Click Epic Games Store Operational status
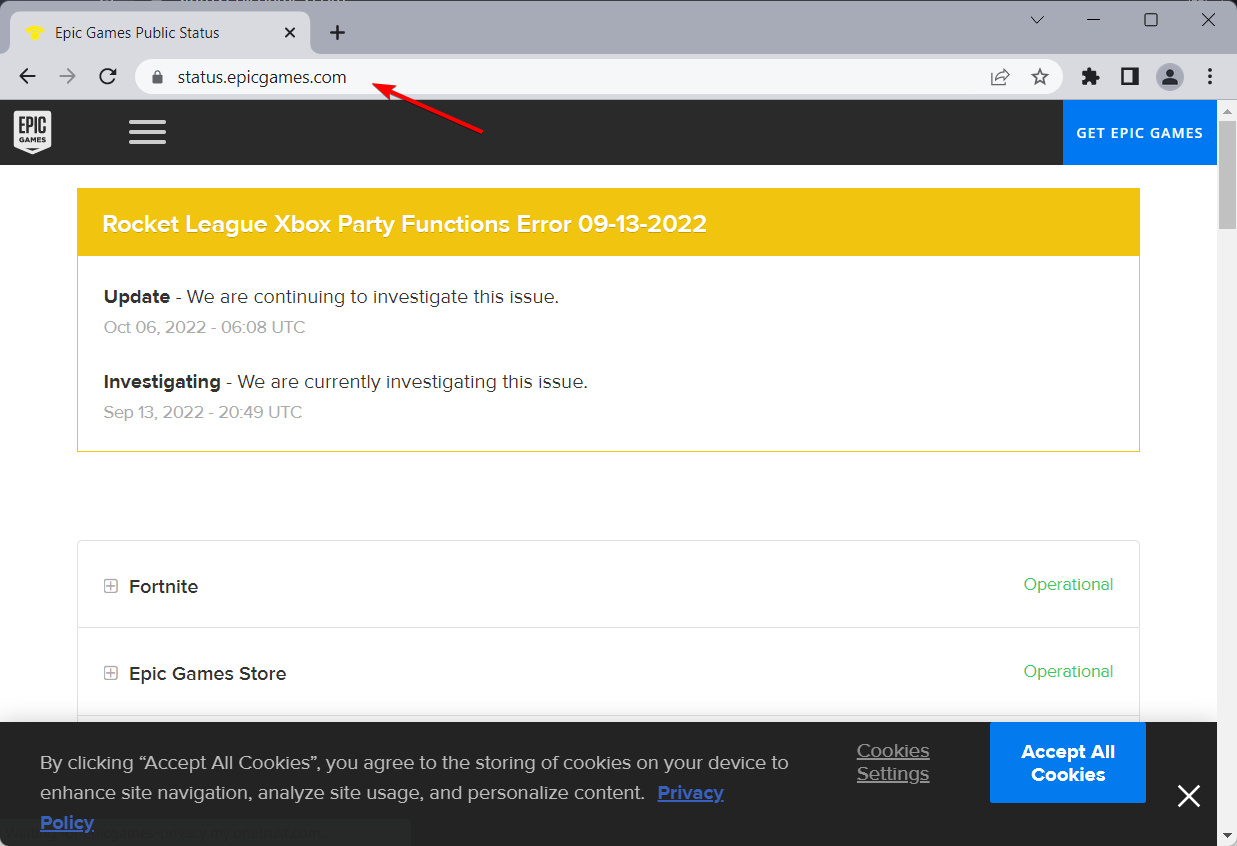This screenshot has height=846, width=1237. [1068, 671]
